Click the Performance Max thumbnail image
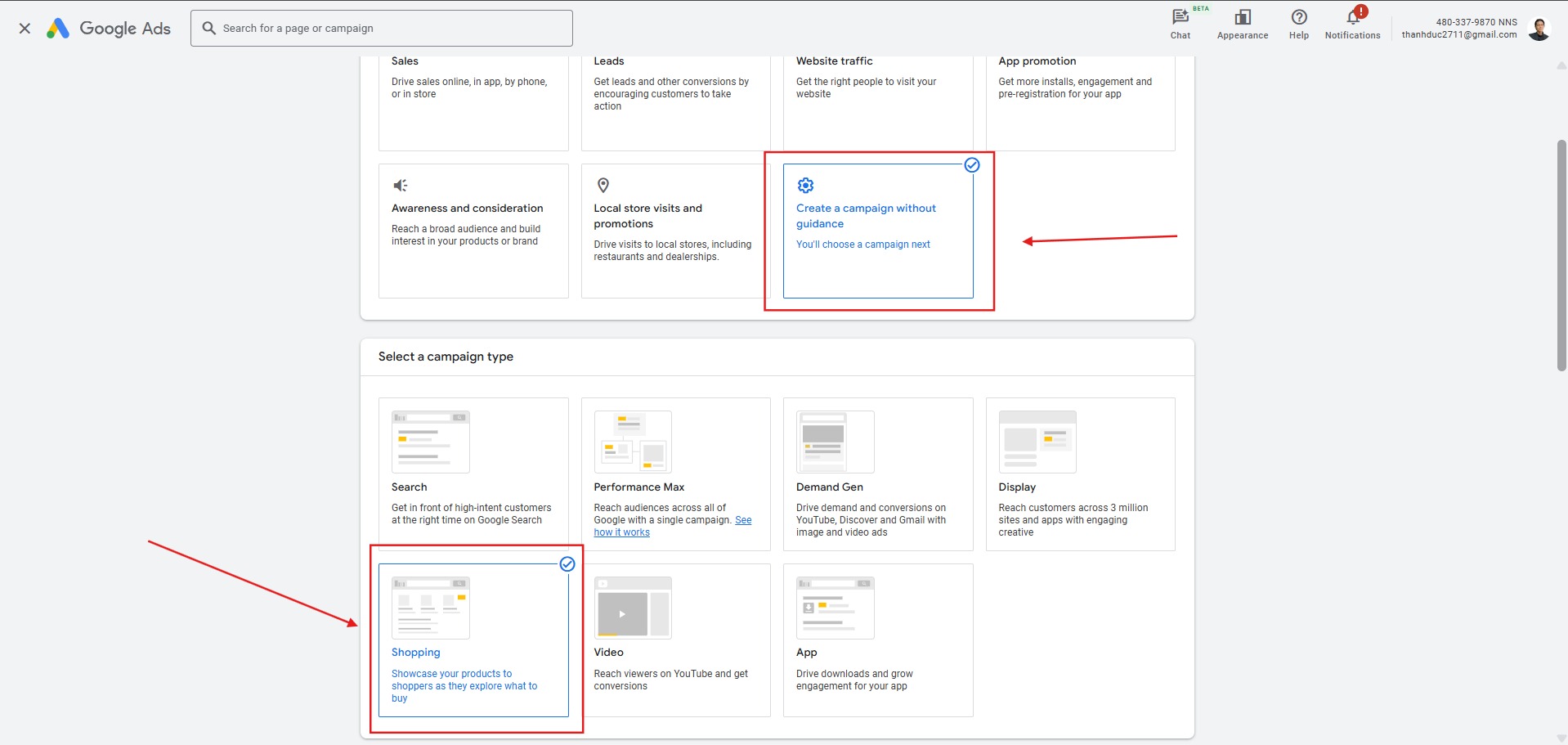The width and height of the screenshot is (1568, 745). click(633, 442)
